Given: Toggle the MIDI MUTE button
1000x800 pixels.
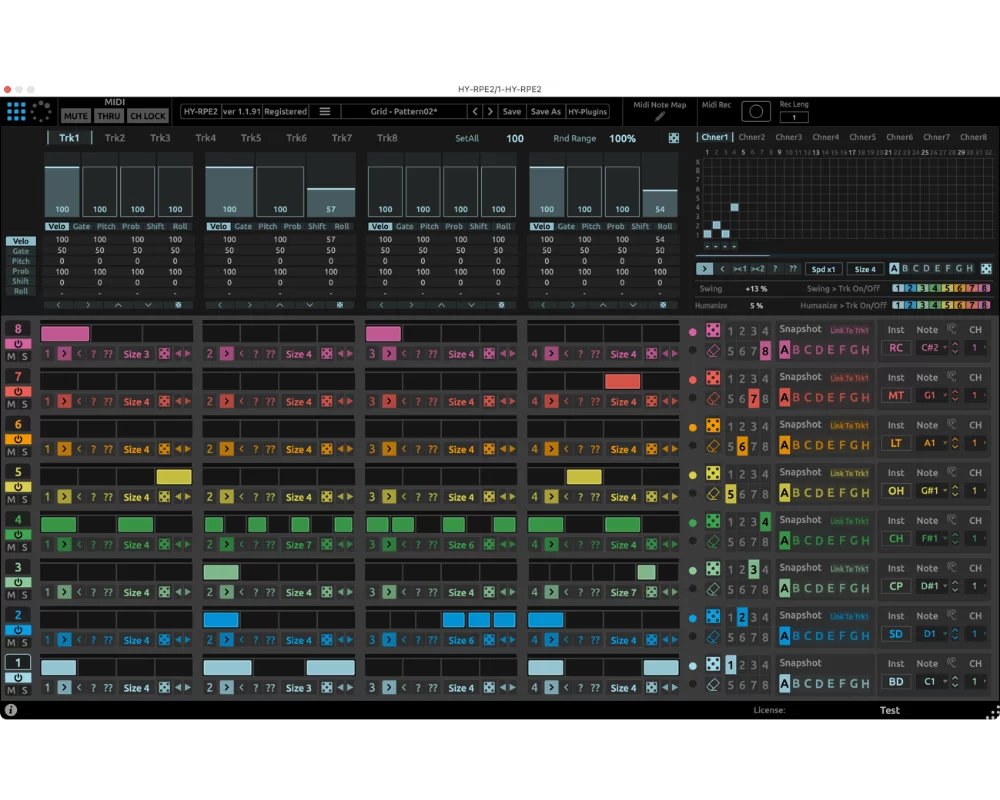Looking at the screenshot, I should click(x=75, y=116).
